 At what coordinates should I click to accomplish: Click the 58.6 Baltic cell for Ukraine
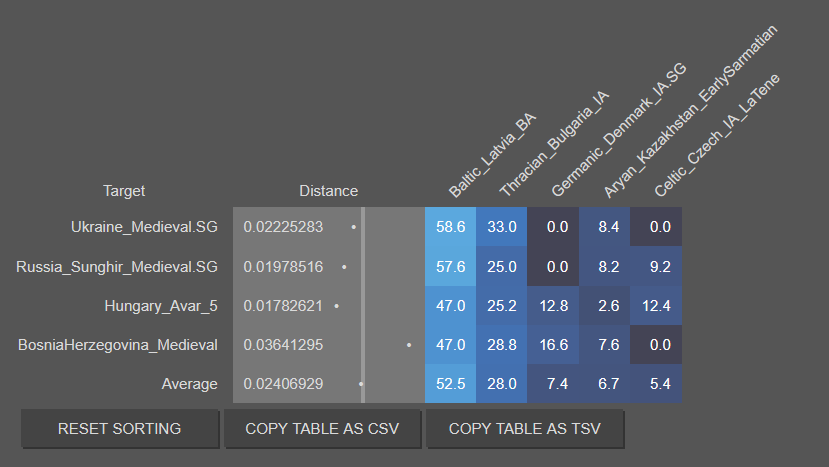click(450, 227)
